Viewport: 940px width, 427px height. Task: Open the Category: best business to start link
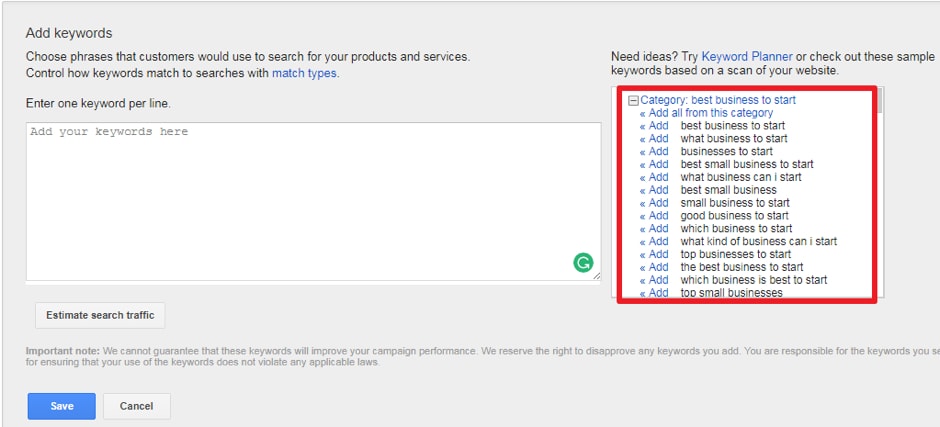718,100
